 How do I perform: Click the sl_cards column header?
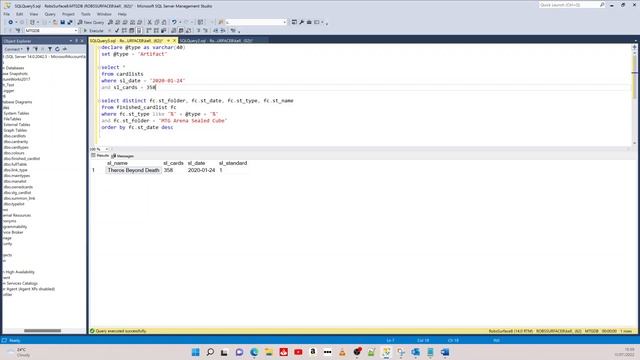pos(173,163)
